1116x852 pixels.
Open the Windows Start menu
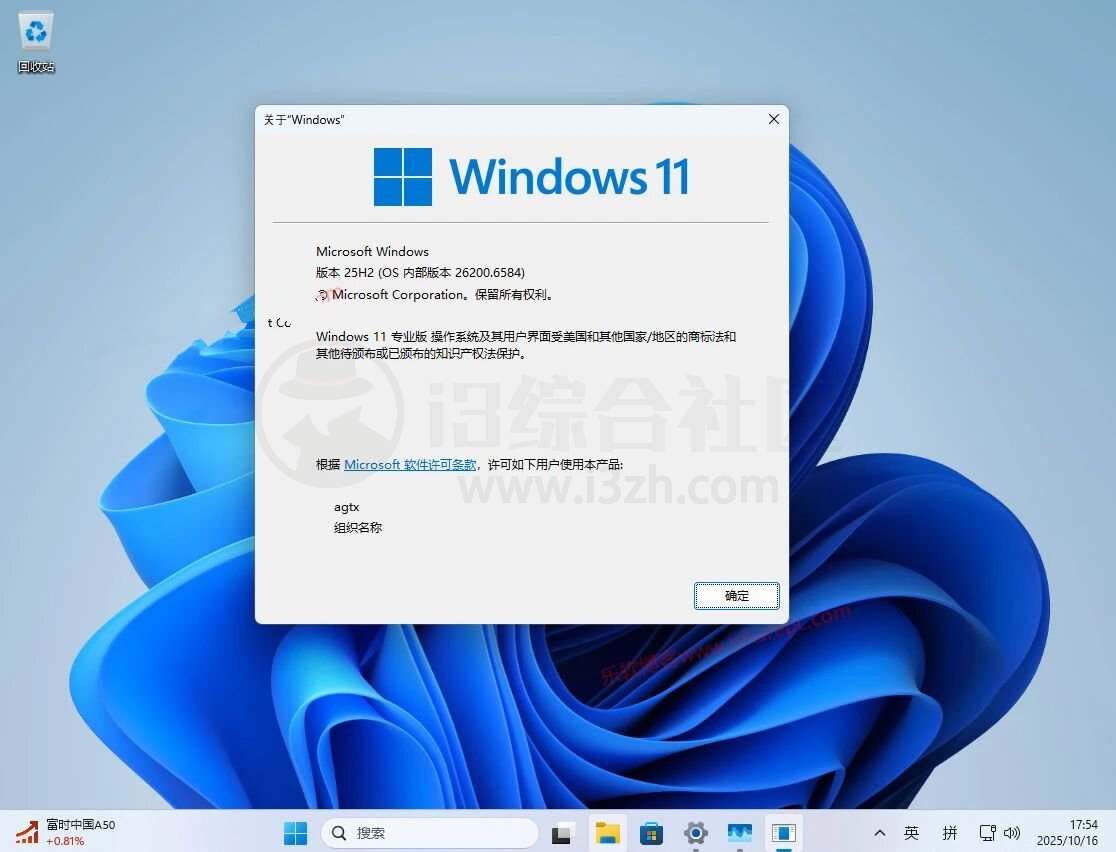(296, 832)
